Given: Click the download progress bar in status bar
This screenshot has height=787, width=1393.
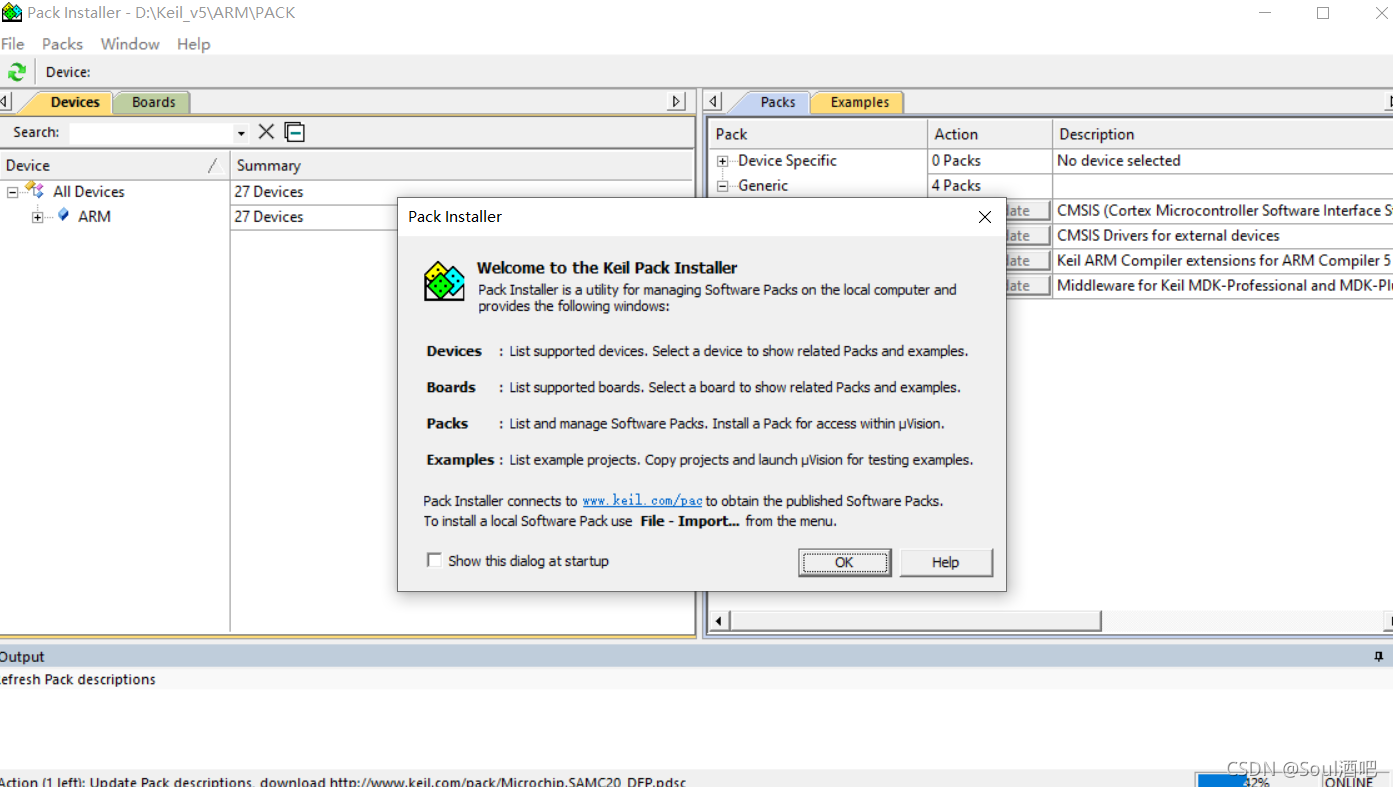Looking at the screenshot, I should click(x=1256, y=780).
